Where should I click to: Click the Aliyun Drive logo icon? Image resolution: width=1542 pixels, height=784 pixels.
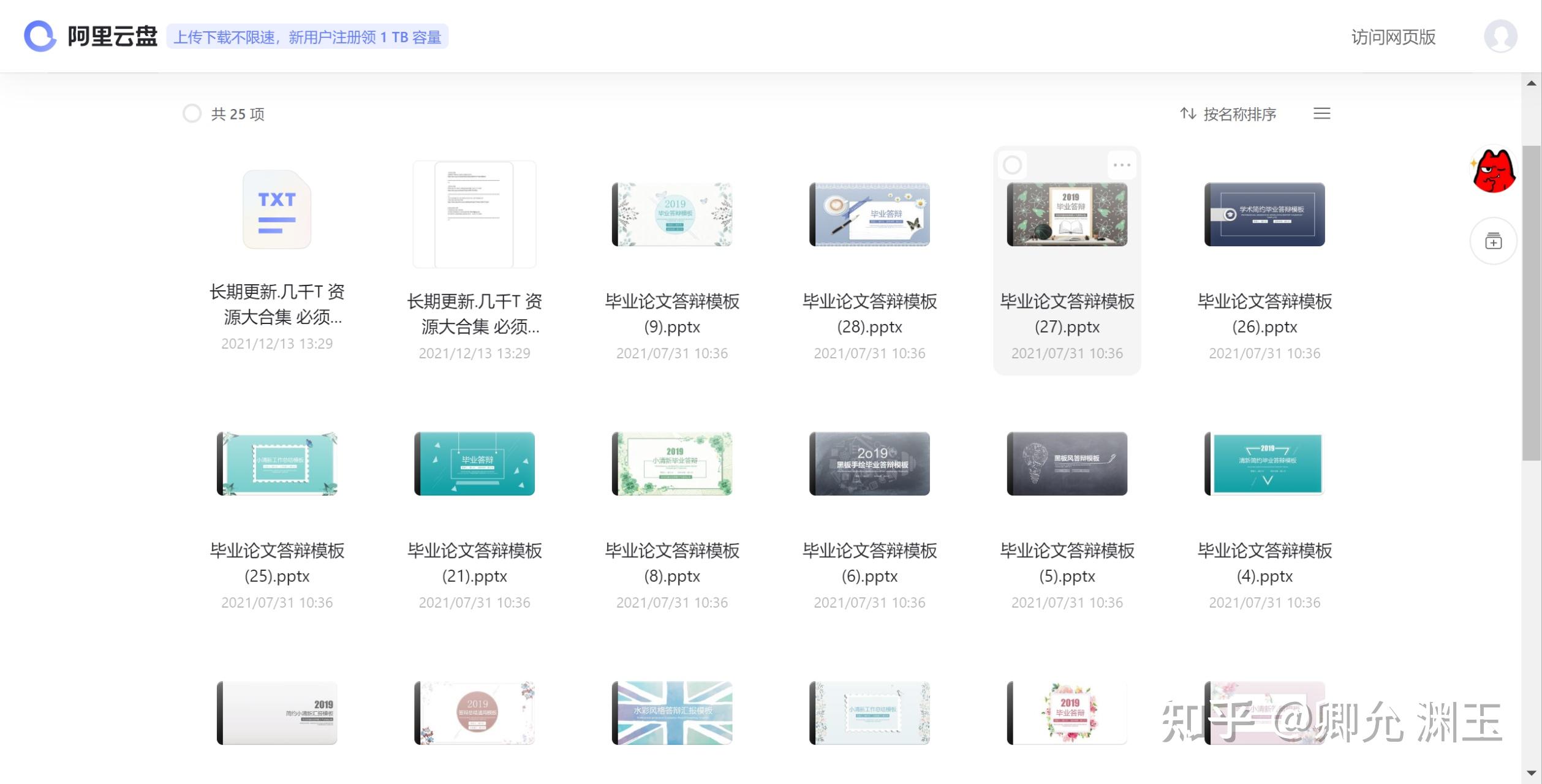click(40, 36)
